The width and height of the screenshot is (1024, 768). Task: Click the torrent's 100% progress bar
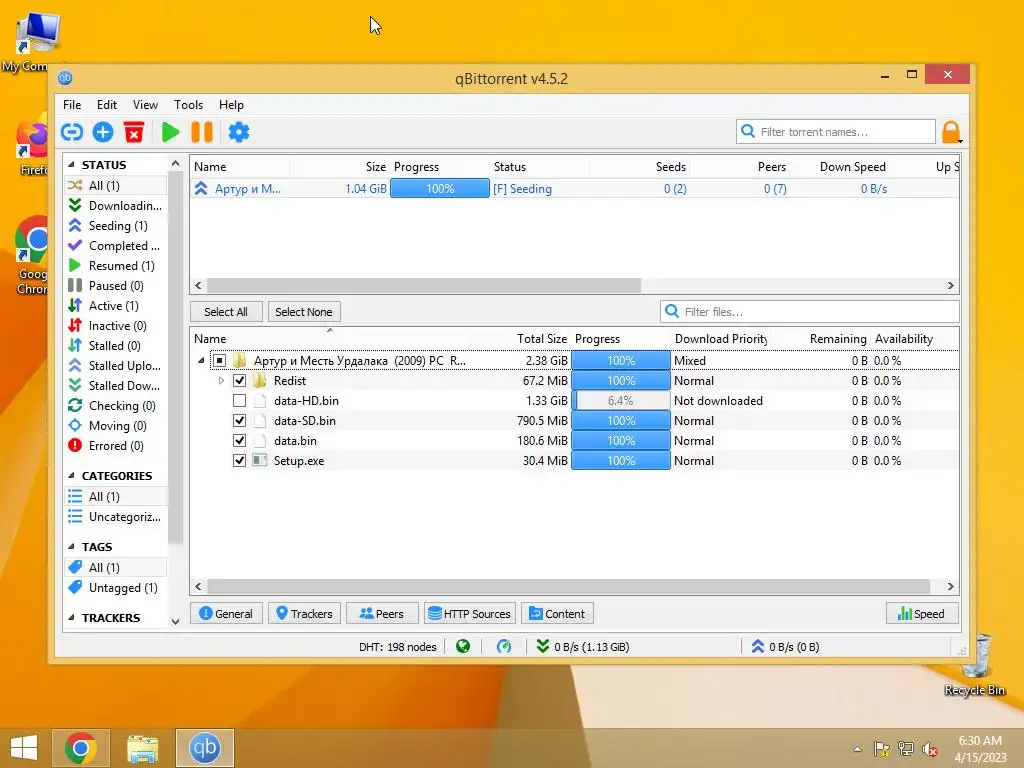pos(440,189)
